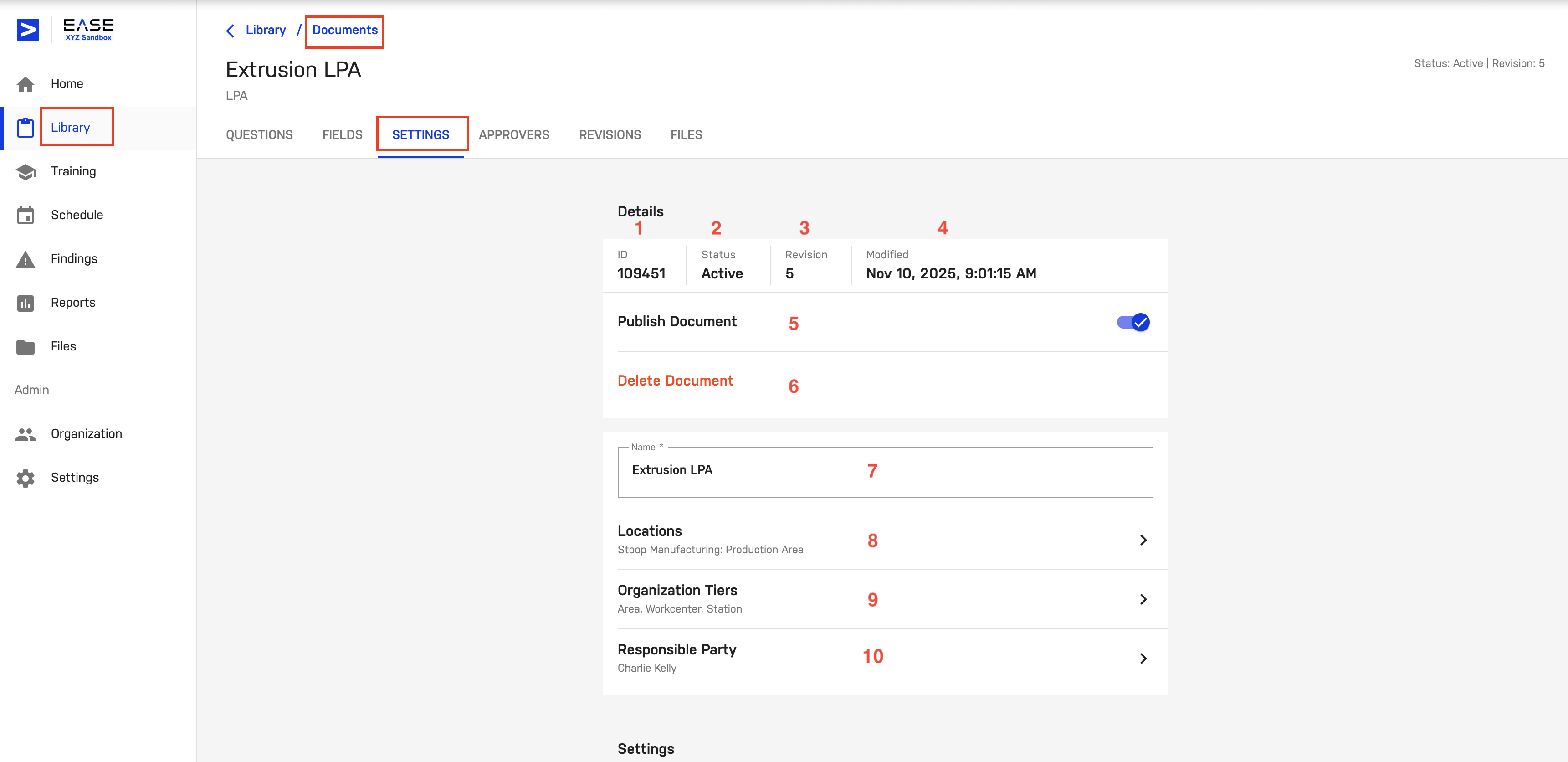Click the back chevron beside Library breadcrumb
1568x762 pixels.
point(230,31)
